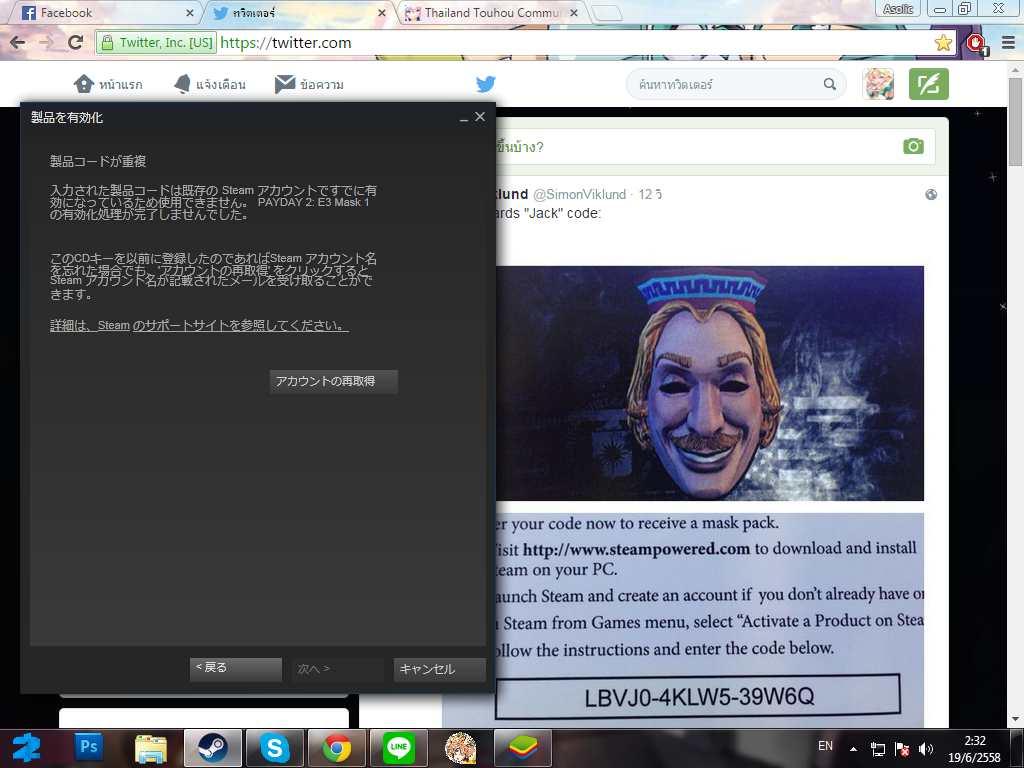This screenshot has width=1024, height=768.
Task: Open Twitter messages (ข้อความ)
Action: (310, 84)
